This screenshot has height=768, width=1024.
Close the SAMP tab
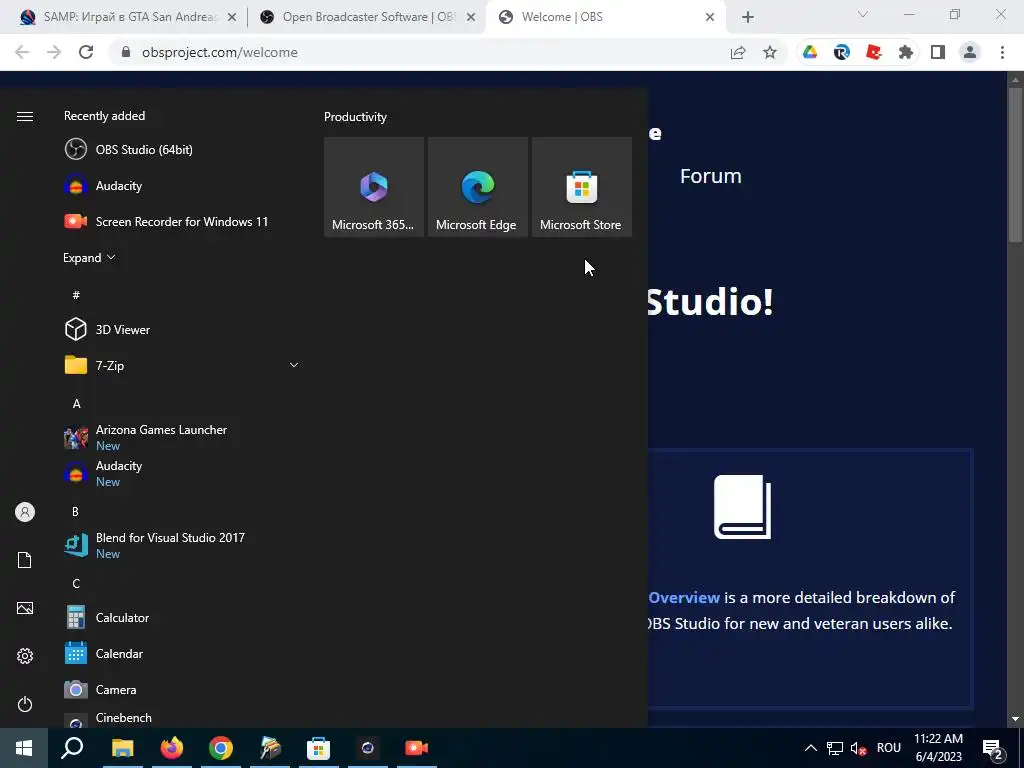click(x=232, y=17)
